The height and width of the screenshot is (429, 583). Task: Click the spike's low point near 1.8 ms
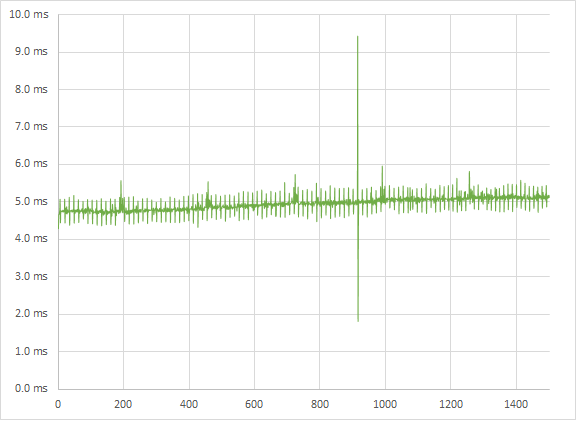pyautogui.click(x=358, y=320)
